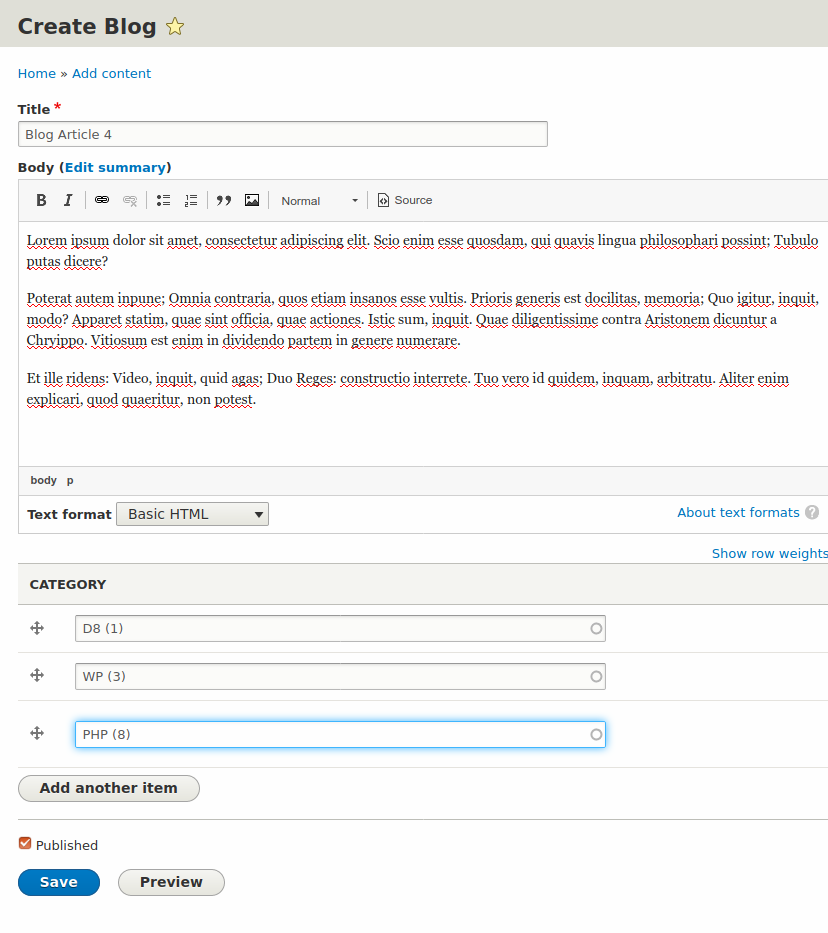Select the body element path item
The image size is (828, 933).
(43, 480)
